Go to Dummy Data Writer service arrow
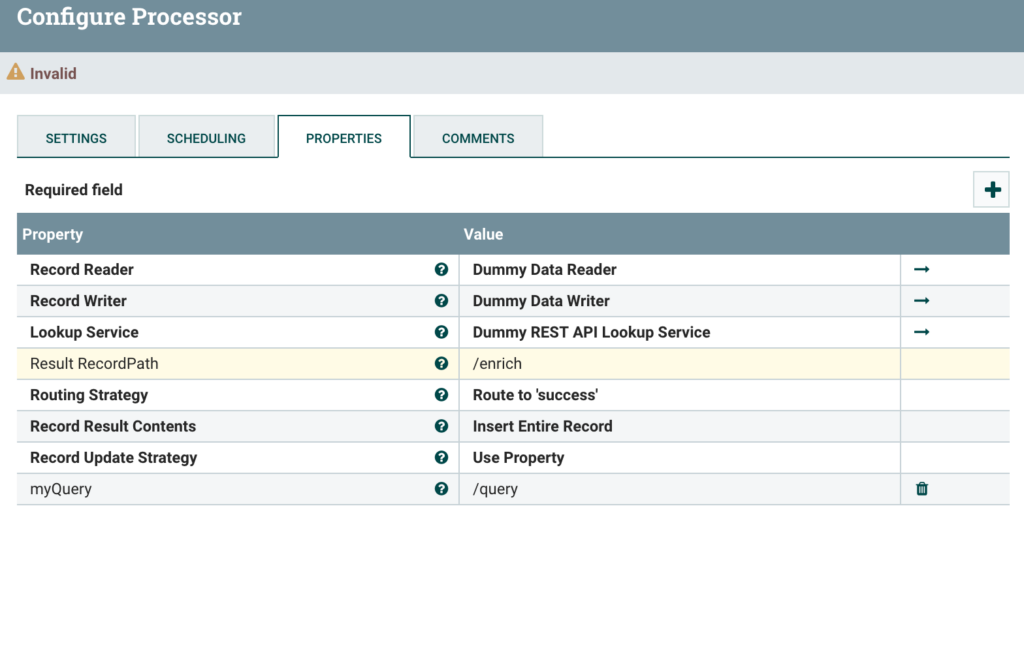 pyautogui.click(x=922, y=301)
